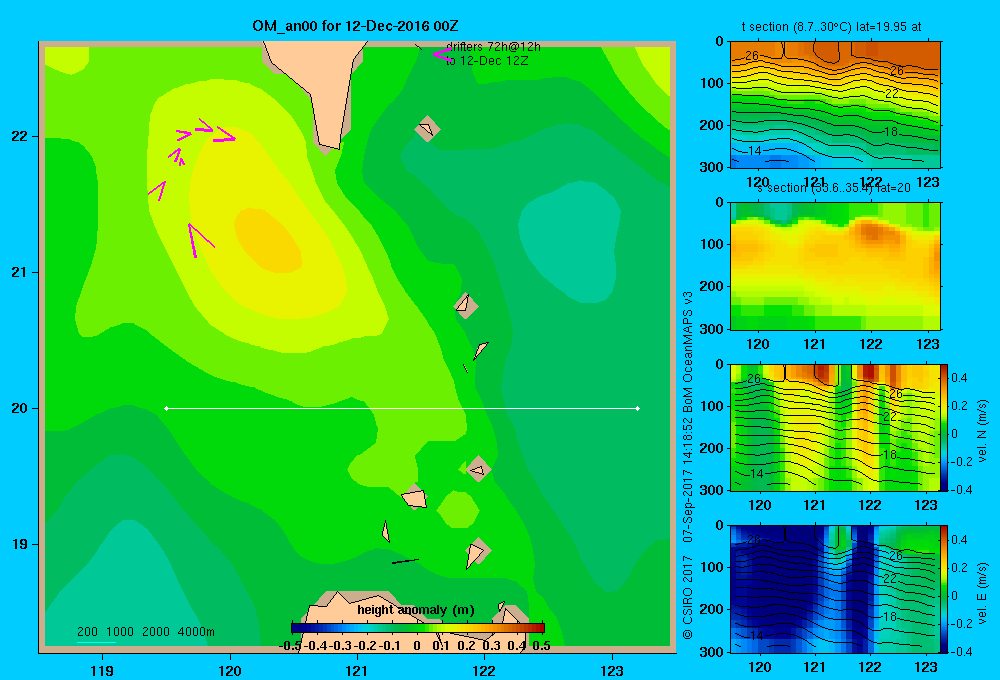Open the temperature section plot panel
Screen dimensions: 1000x680
pyautogui.click(x=835, y=105)
